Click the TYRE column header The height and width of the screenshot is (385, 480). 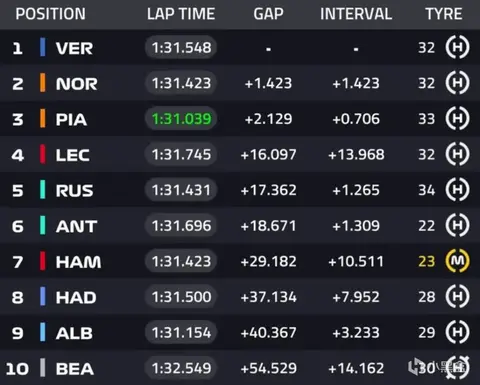tap(444, 14)
